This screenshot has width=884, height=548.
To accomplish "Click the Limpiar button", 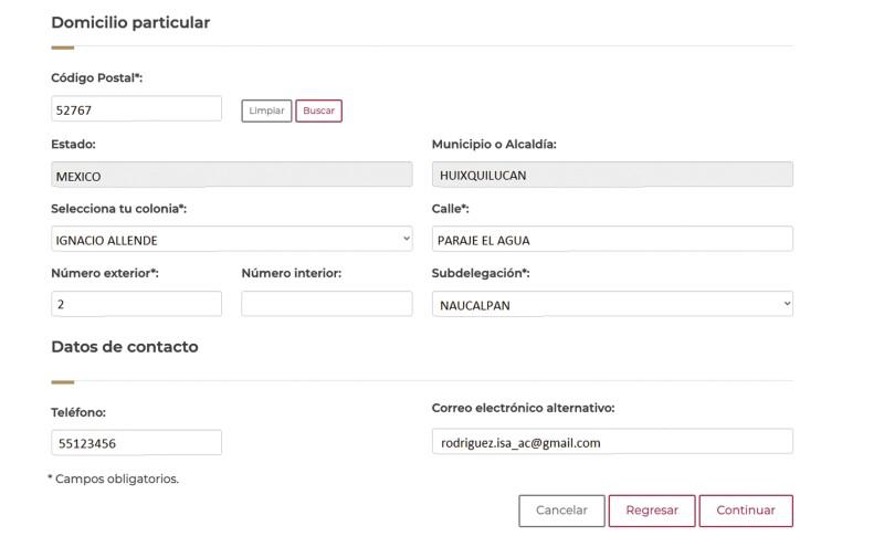I will coord(267,111).
